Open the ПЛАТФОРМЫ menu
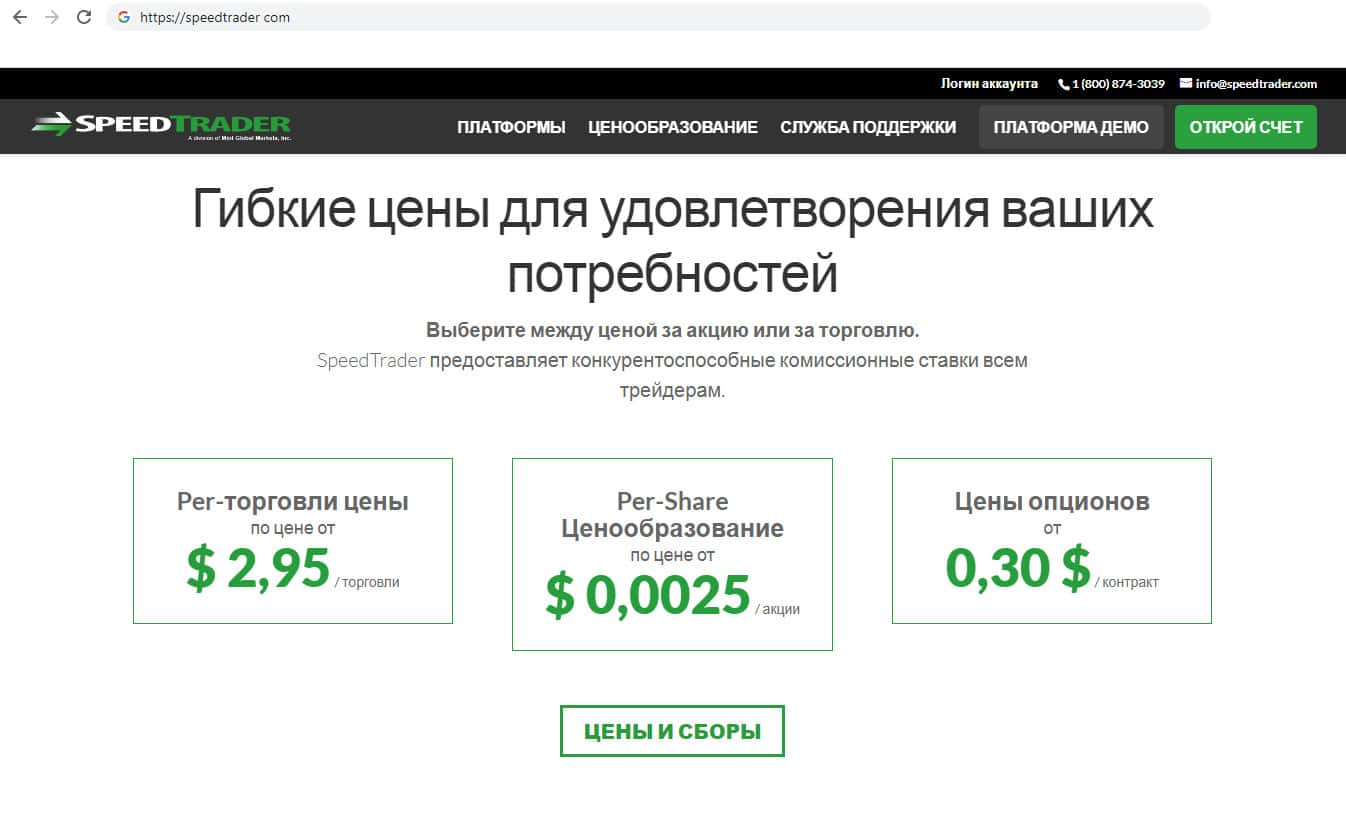This screenshot has height=838, width=1346. (x=511, y=127)
